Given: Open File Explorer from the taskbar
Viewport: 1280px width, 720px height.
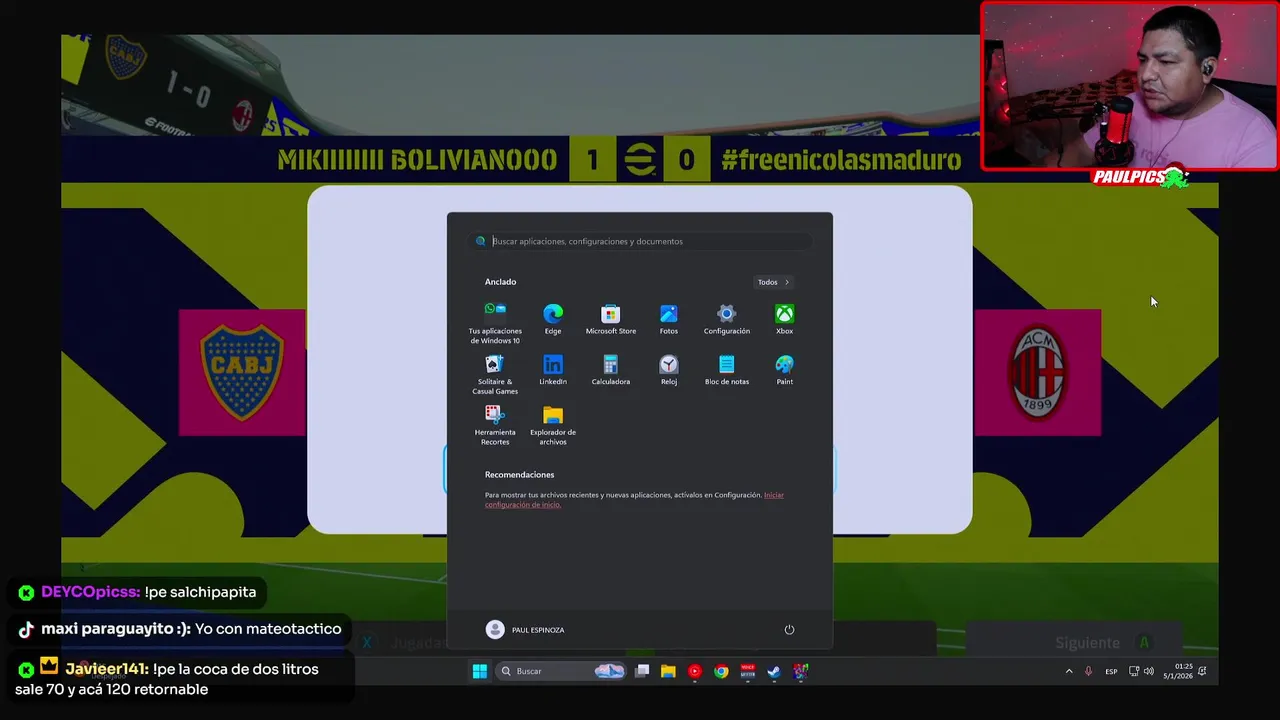Looking at the screenshot, I should [x=668, y=671].
